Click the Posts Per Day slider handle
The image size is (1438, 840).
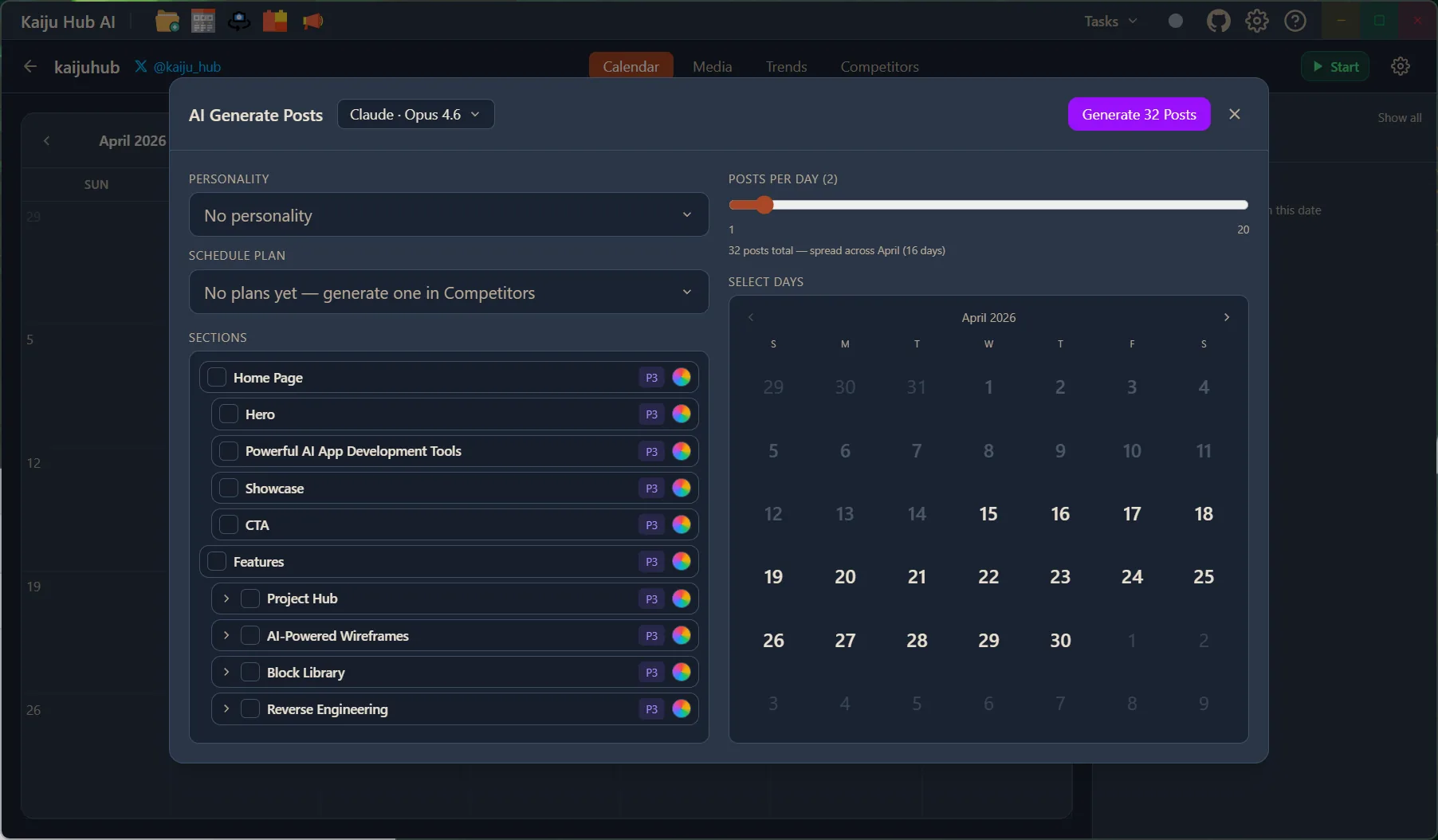(764, 205)
